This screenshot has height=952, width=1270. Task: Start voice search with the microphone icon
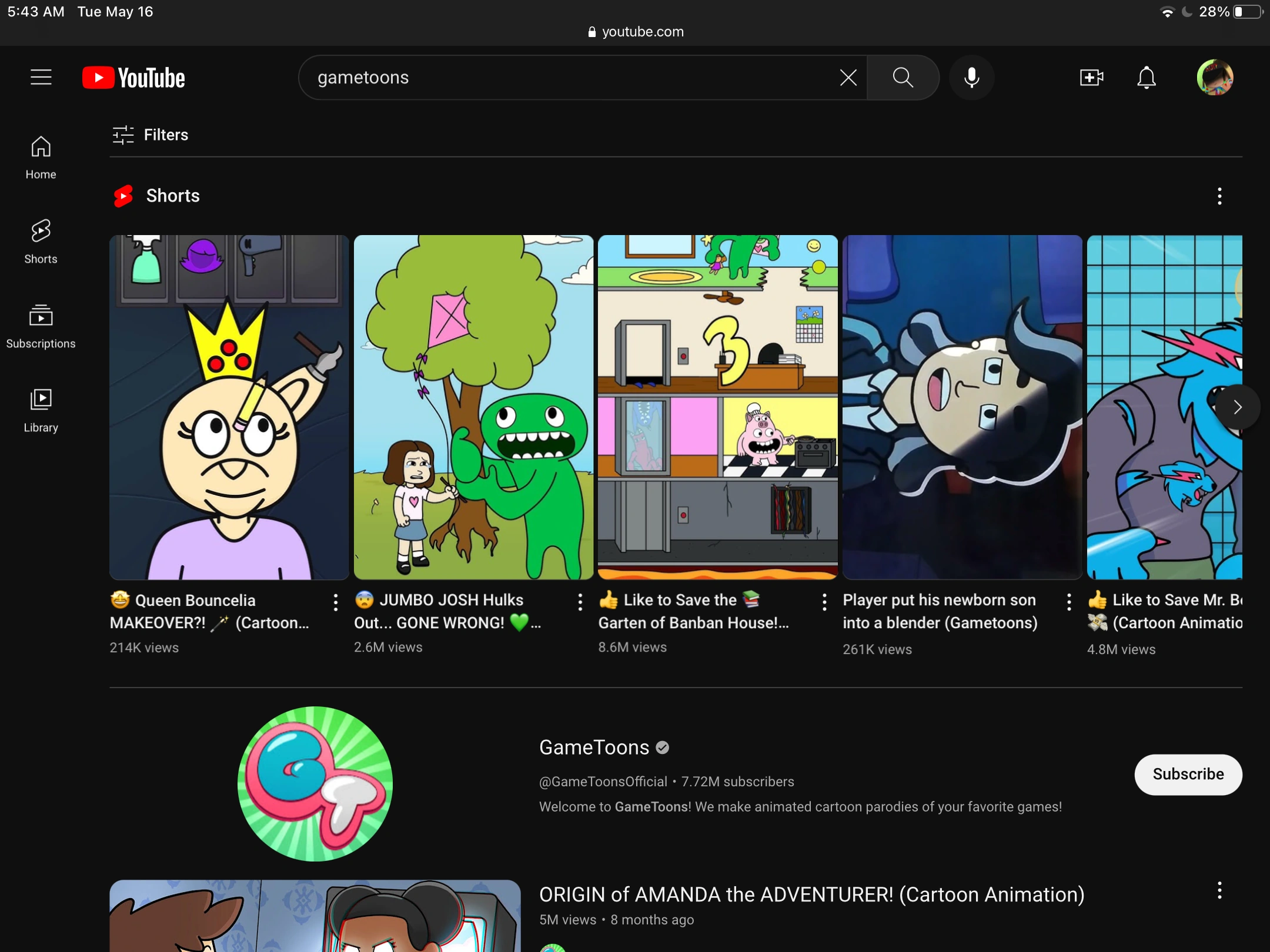[x=971, y=77]
